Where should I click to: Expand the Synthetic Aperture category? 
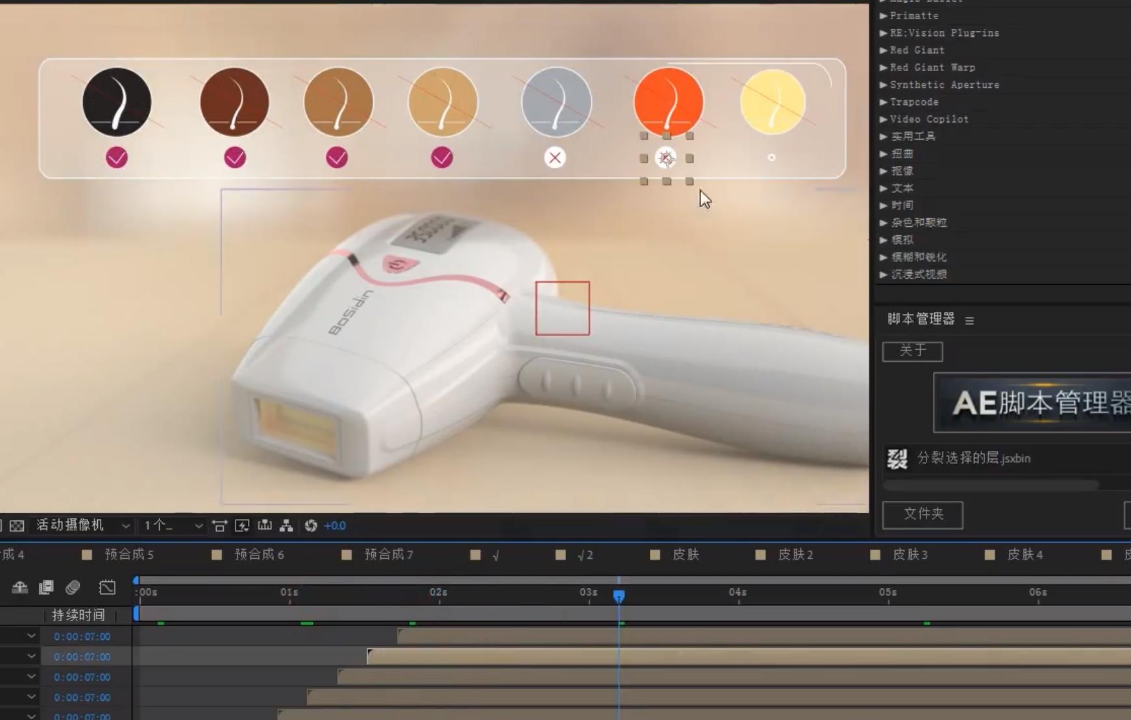(883, 84)
